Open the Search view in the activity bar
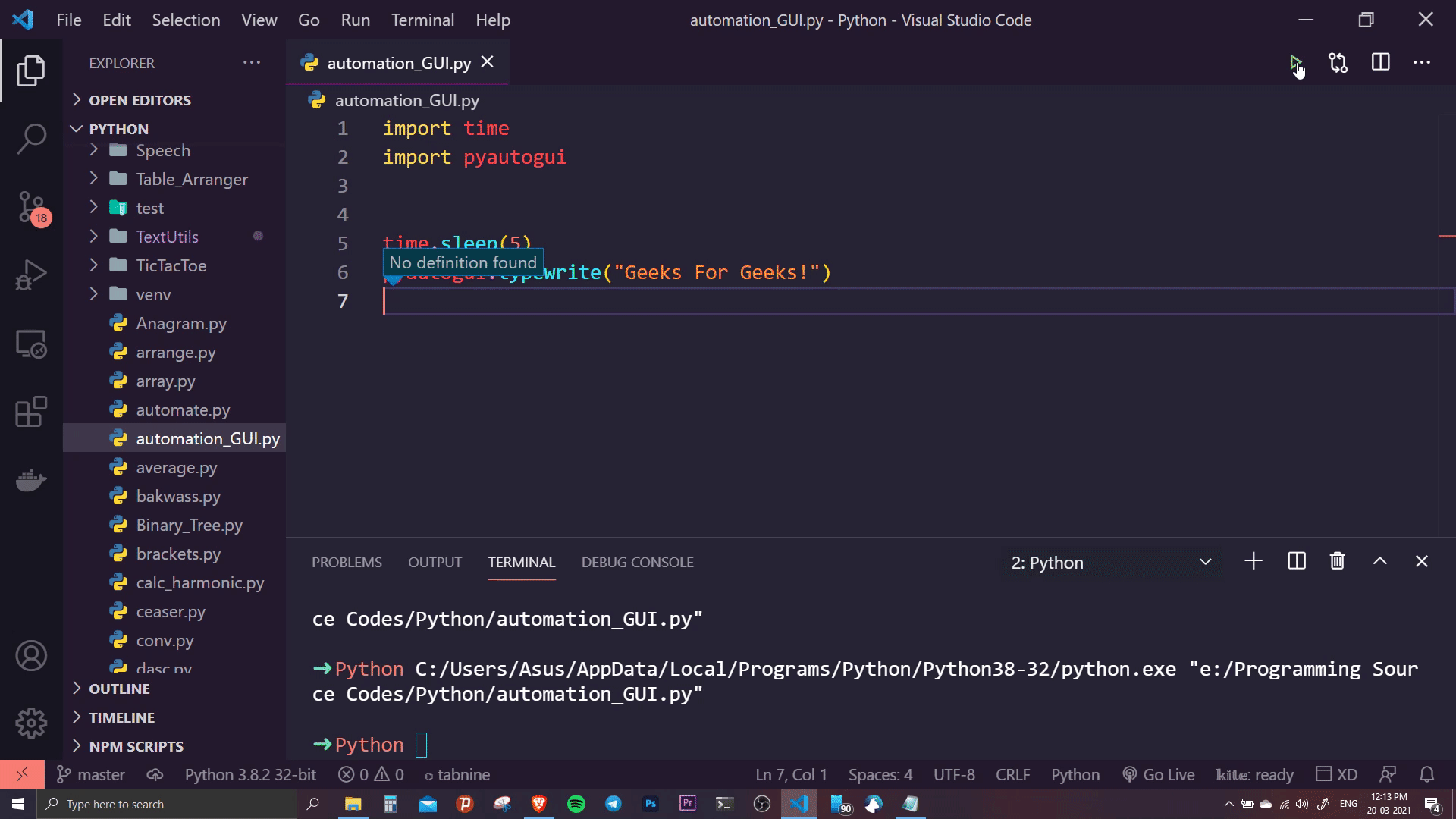 click(x=31, y=139)
